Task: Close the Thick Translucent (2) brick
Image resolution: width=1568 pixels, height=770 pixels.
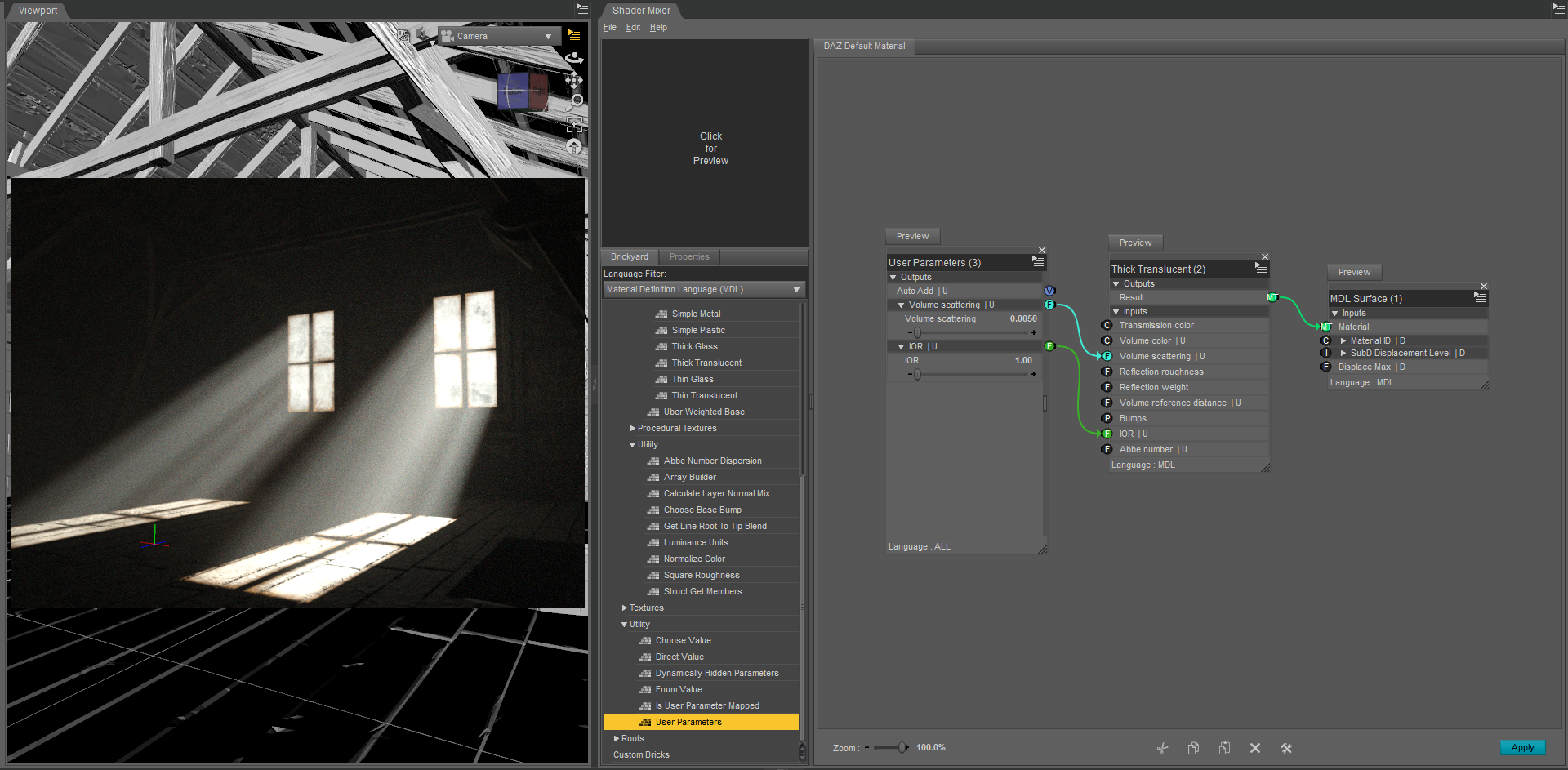Action: tap(1265, 256)
